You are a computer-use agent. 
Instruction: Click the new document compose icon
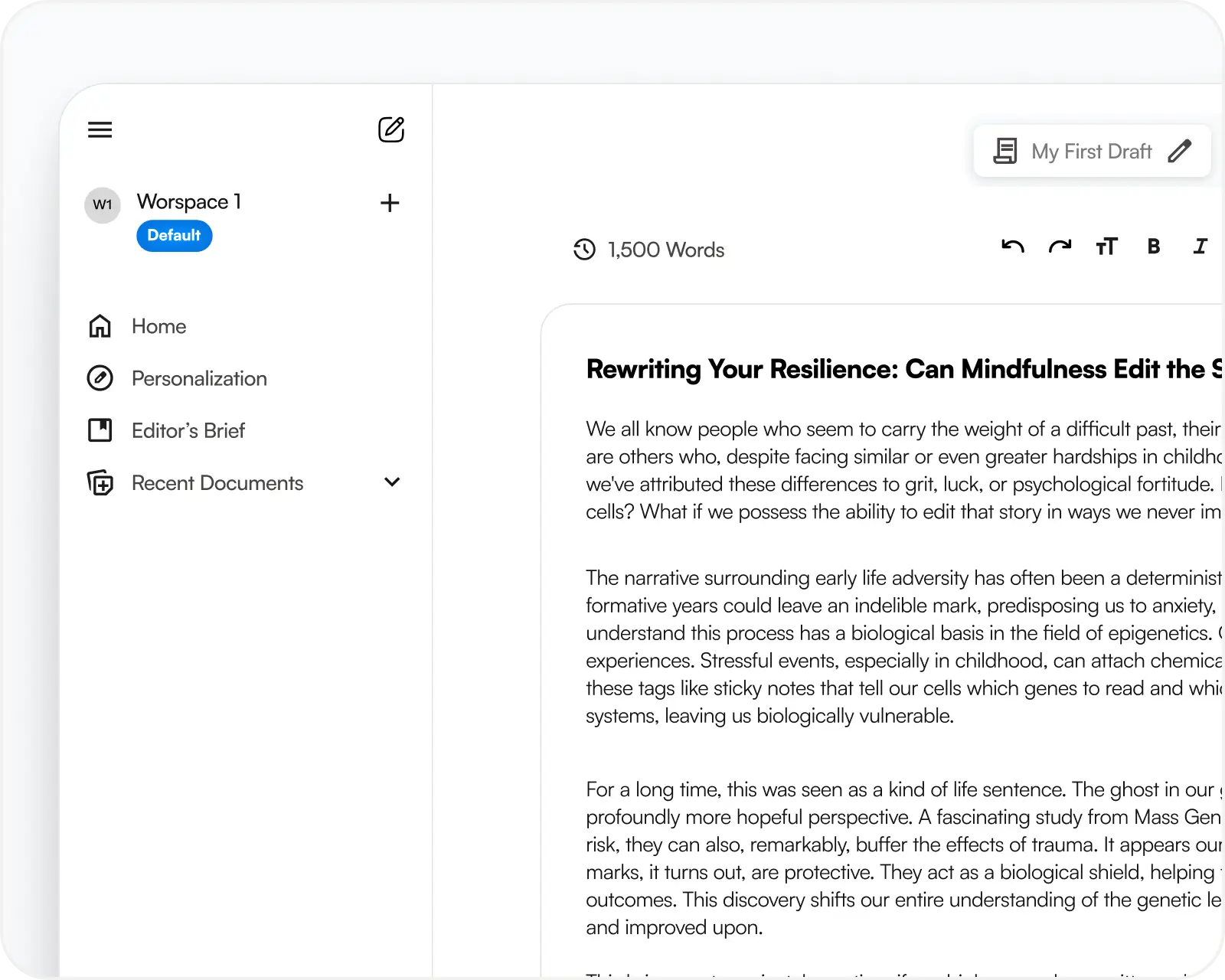391,129
